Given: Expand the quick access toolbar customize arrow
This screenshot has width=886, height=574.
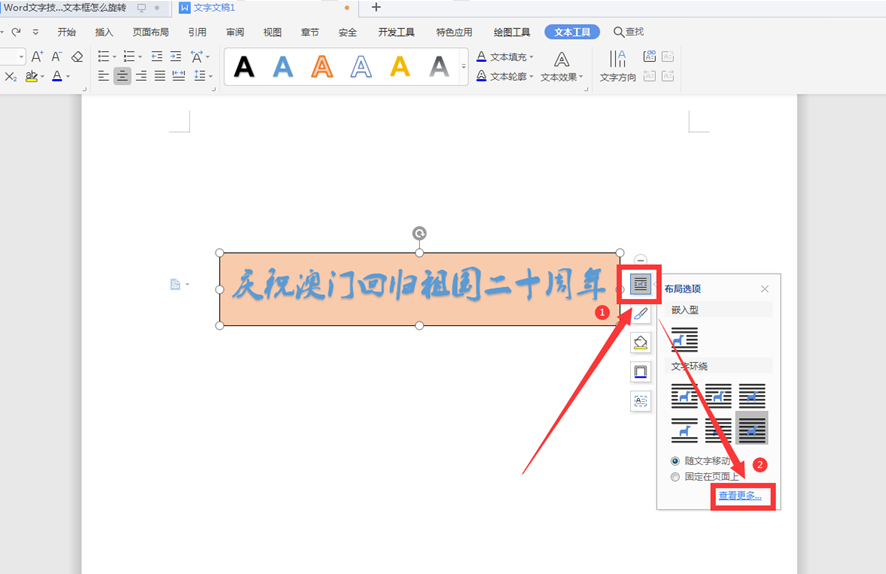Looking at the screenshot, I should click(x=36, y=32).
